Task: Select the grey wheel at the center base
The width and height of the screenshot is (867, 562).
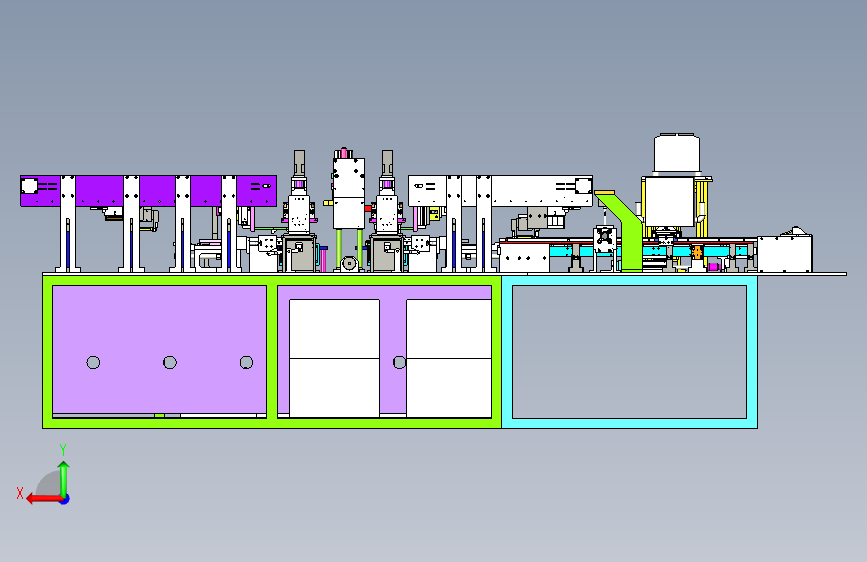Action: click(x=349, y=263)
